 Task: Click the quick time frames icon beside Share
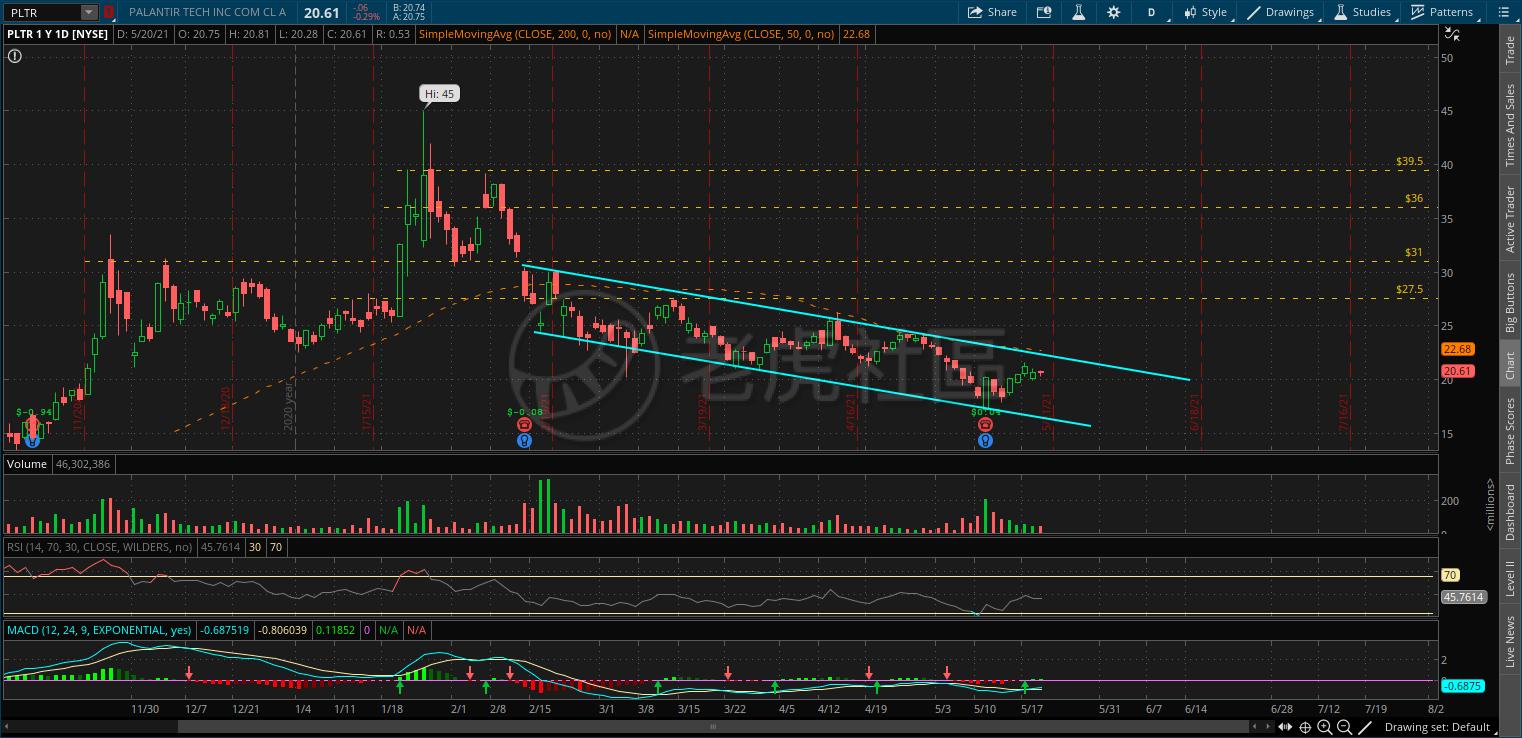[x=1044, y=12]
